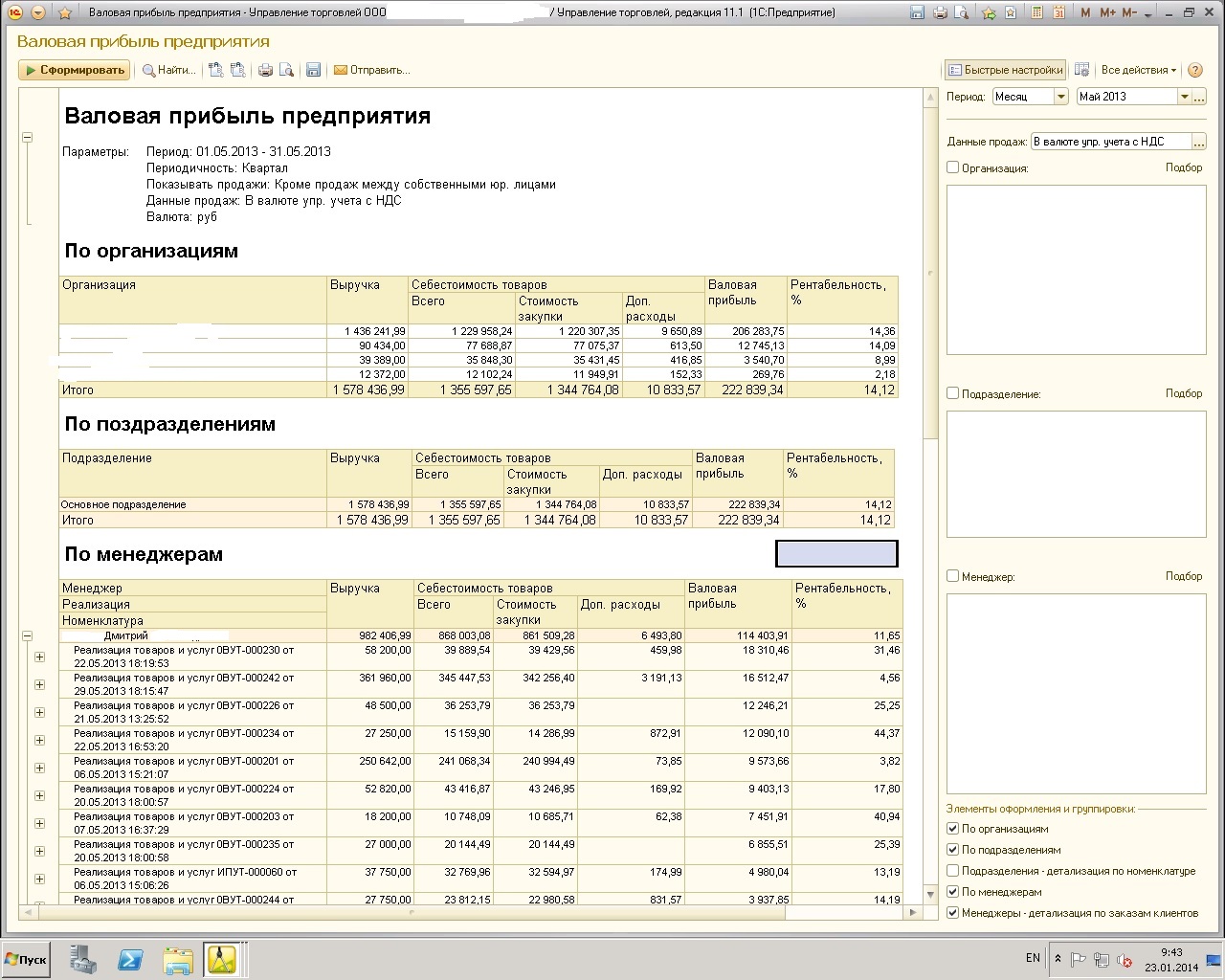Open report variant settings gear-table icon
Viewport: 1225px width, 980px height.
[1082, 70]
